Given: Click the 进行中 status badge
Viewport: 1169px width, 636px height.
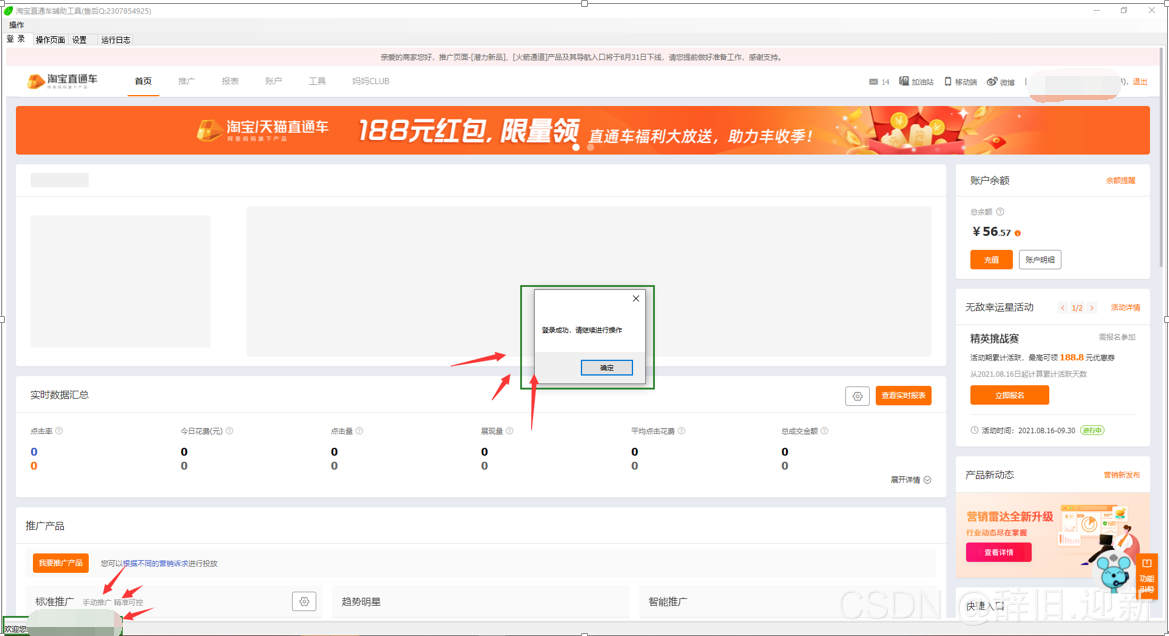Looking at the screenshot, I should click(x=1092, y=430).
